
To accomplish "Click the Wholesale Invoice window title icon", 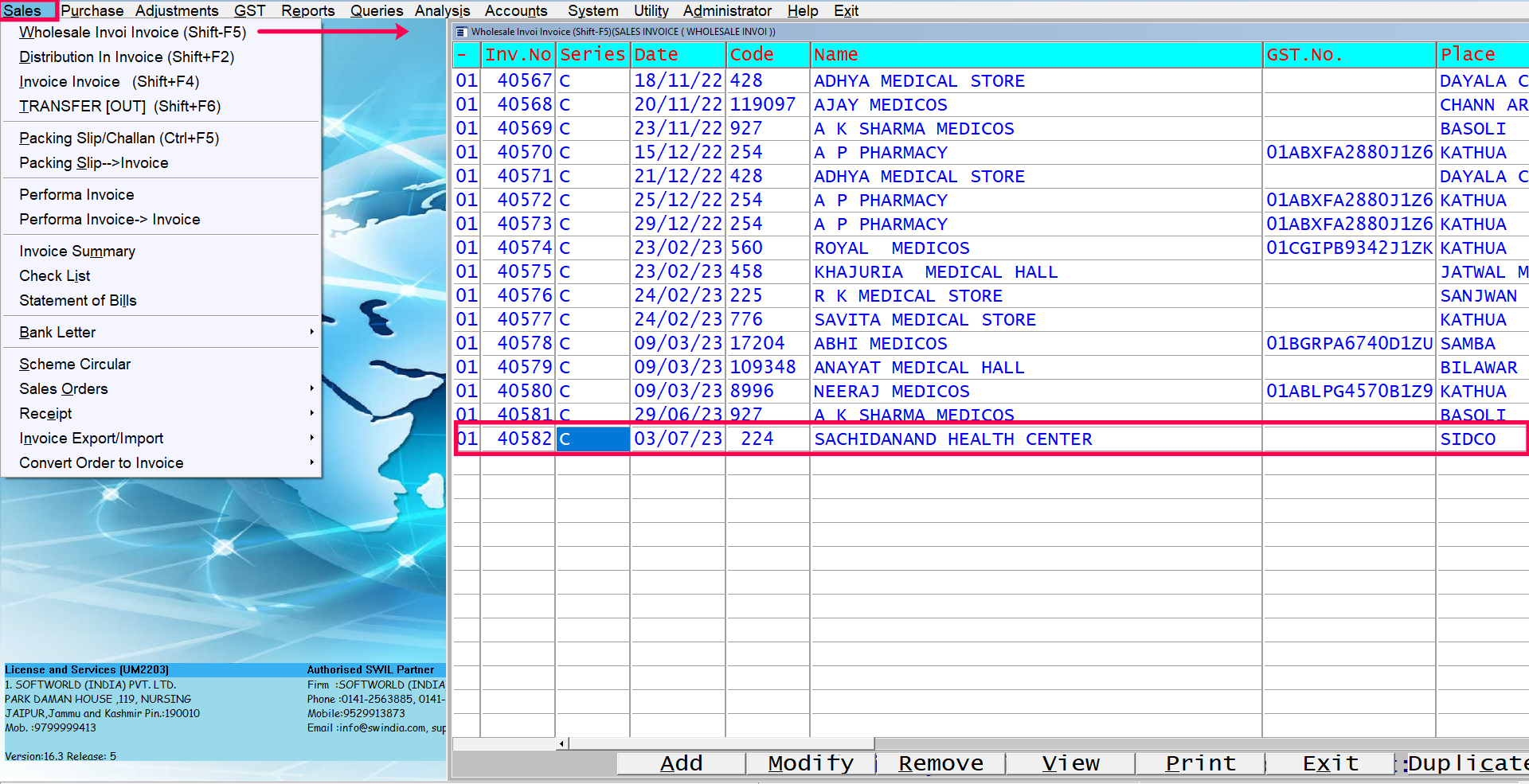I will 461,32.
